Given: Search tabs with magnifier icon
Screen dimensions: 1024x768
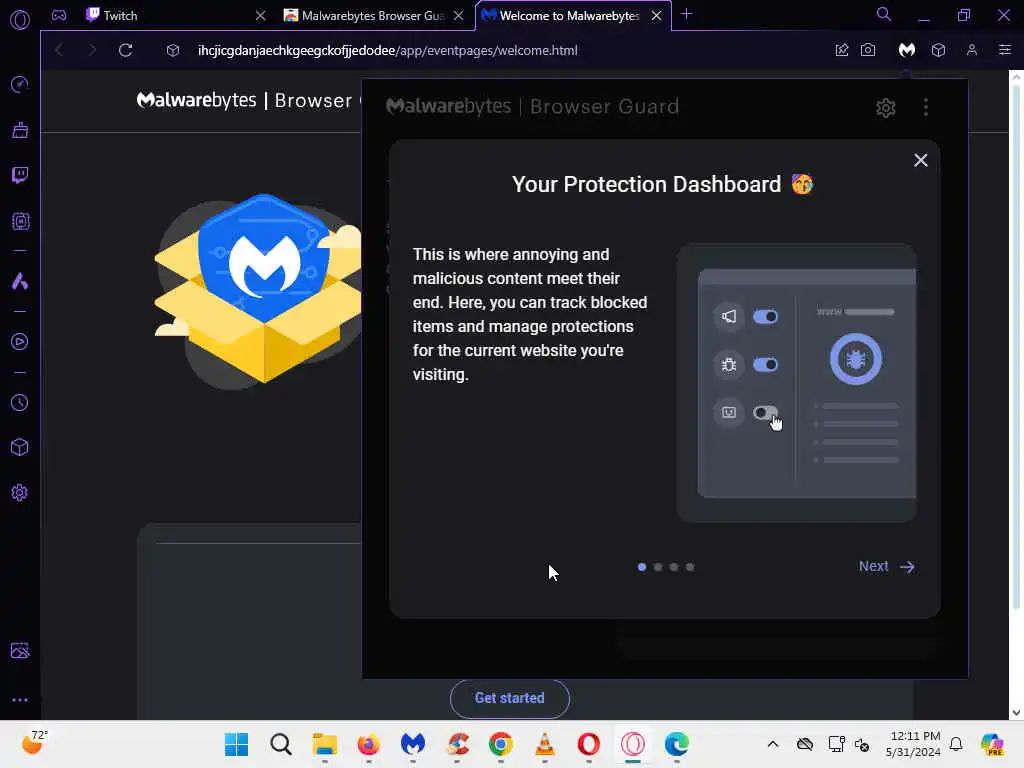Looking at the screenshot, I should pyautogui.click(x=884, y=14).
